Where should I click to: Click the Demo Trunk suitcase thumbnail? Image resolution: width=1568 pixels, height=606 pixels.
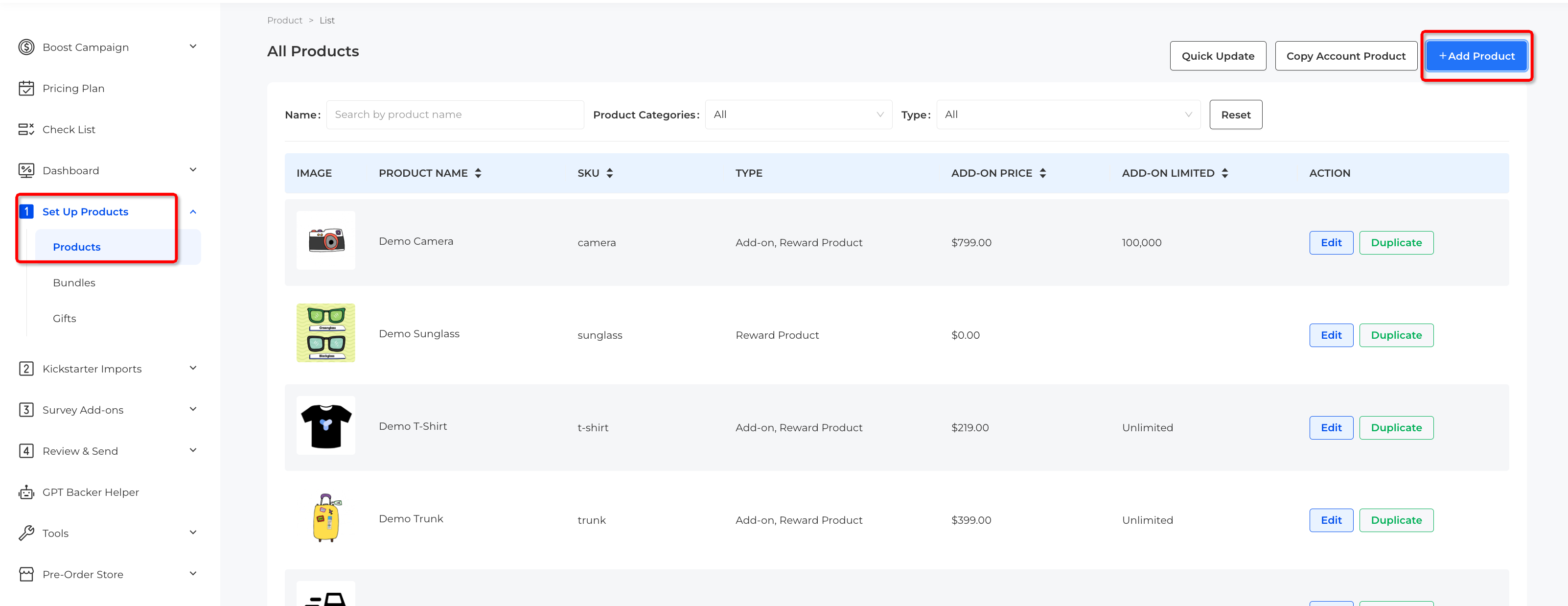tap(325, 518)
